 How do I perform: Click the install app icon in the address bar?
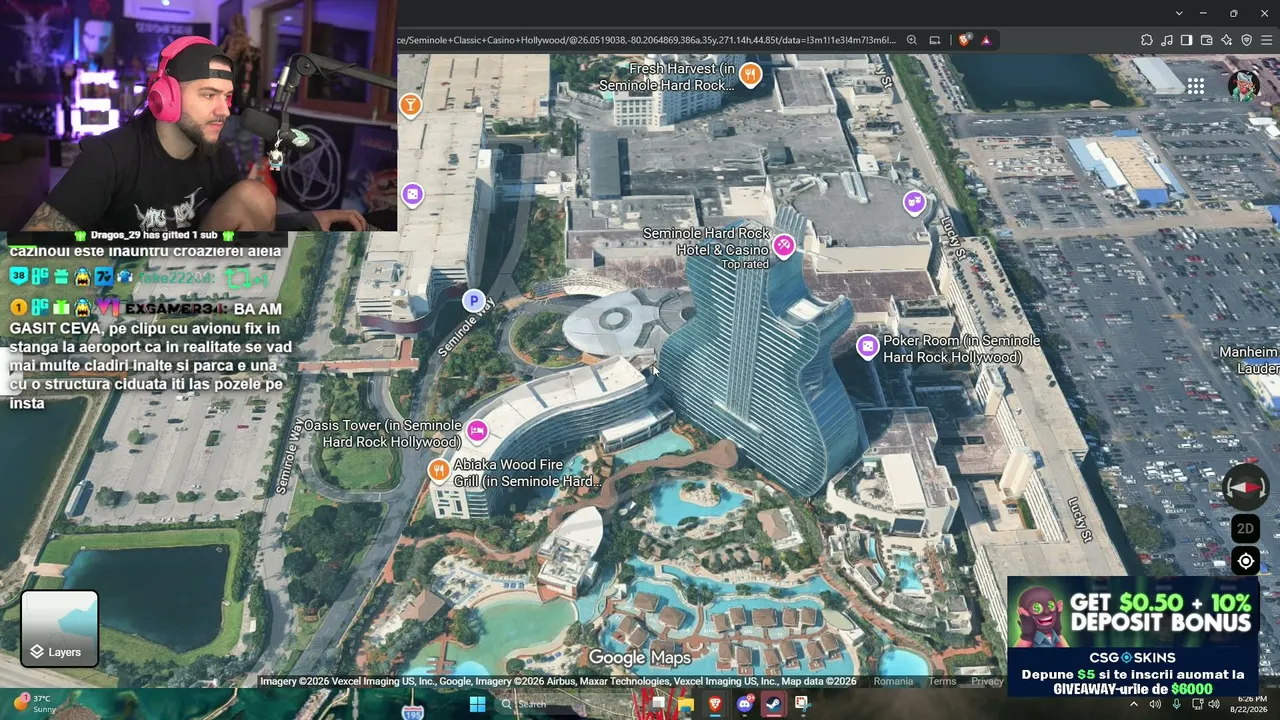935,40
